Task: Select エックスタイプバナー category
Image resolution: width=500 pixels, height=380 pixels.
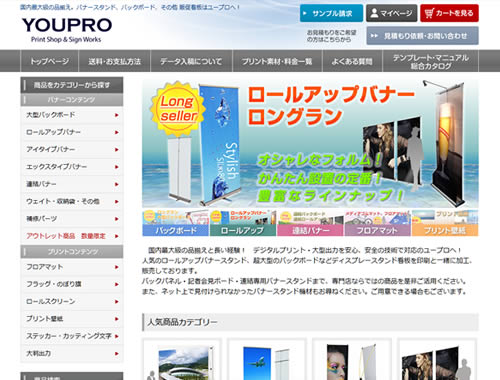Action: pyautogui.click(x=72, y=167)
